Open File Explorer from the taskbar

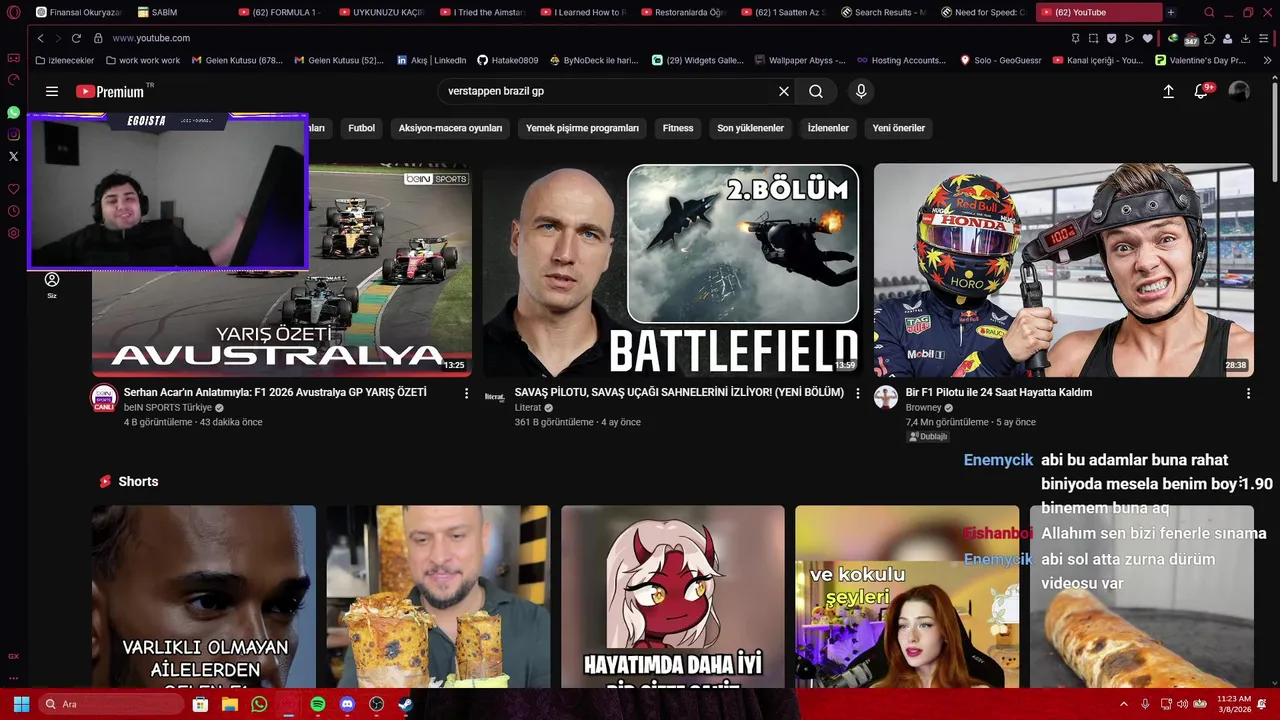pos(230,704)
